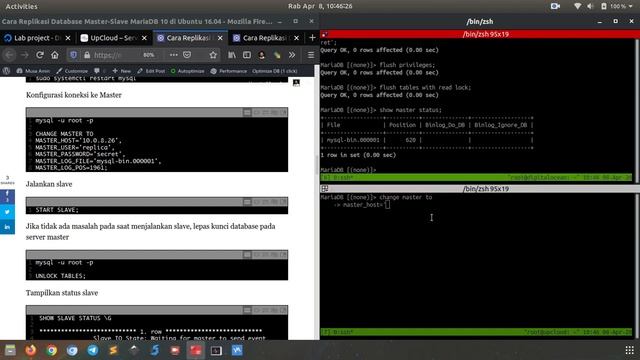Open the START SLAVE code block in a new window

(x=283, y=202)
